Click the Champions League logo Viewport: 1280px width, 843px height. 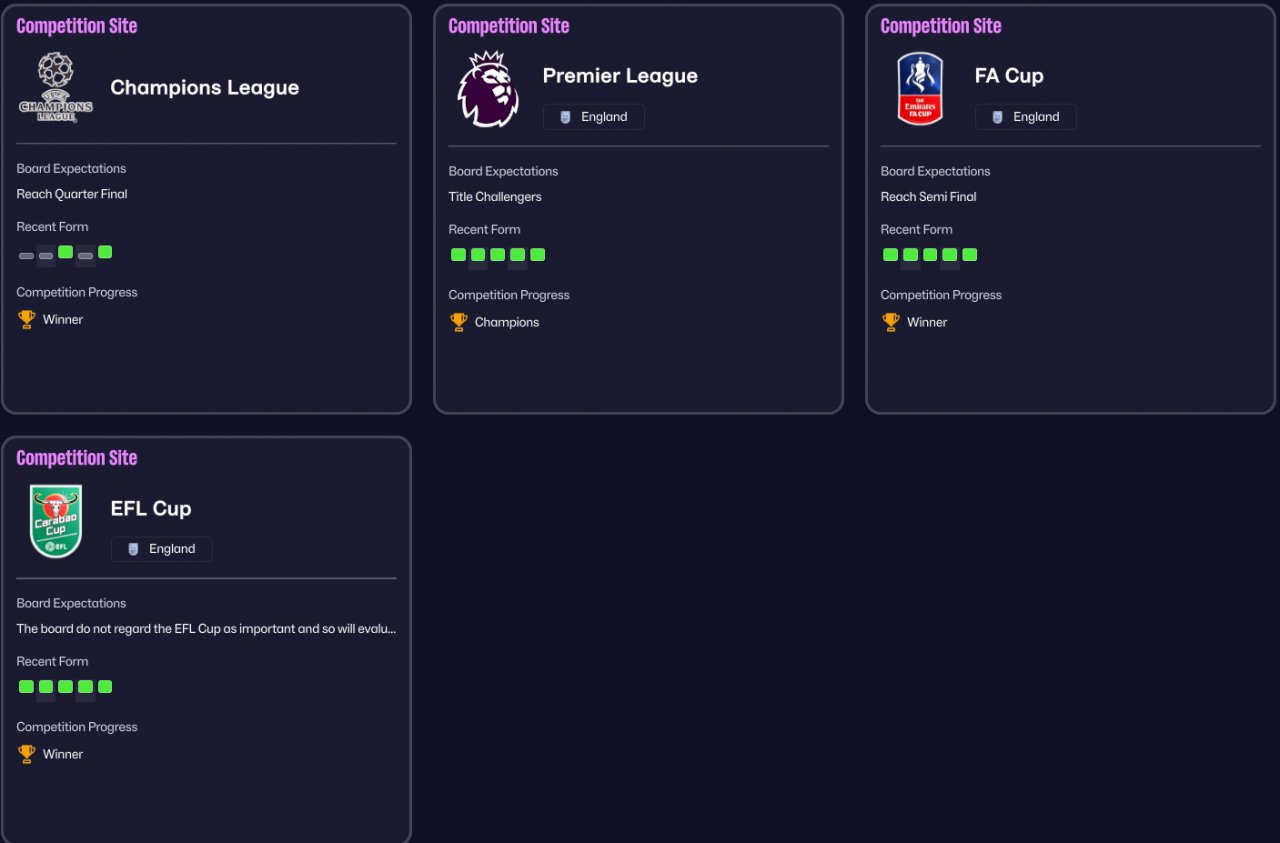[56, 88]
